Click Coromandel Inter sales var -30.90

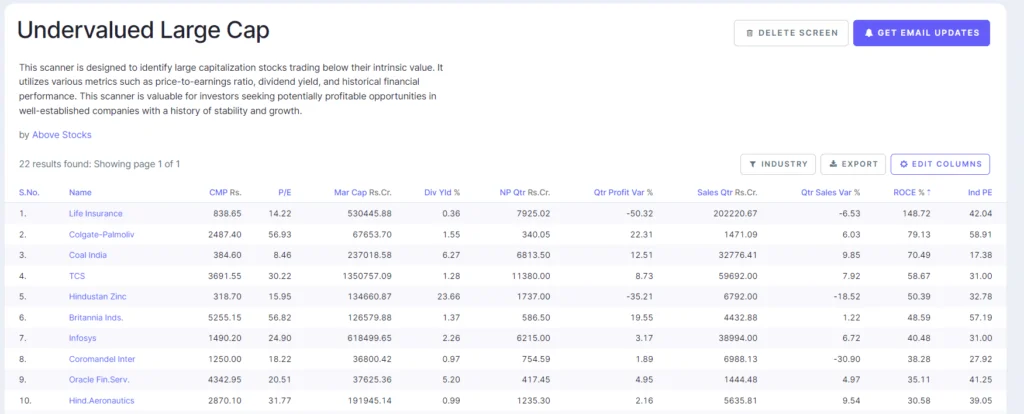[x=848, y=359]
